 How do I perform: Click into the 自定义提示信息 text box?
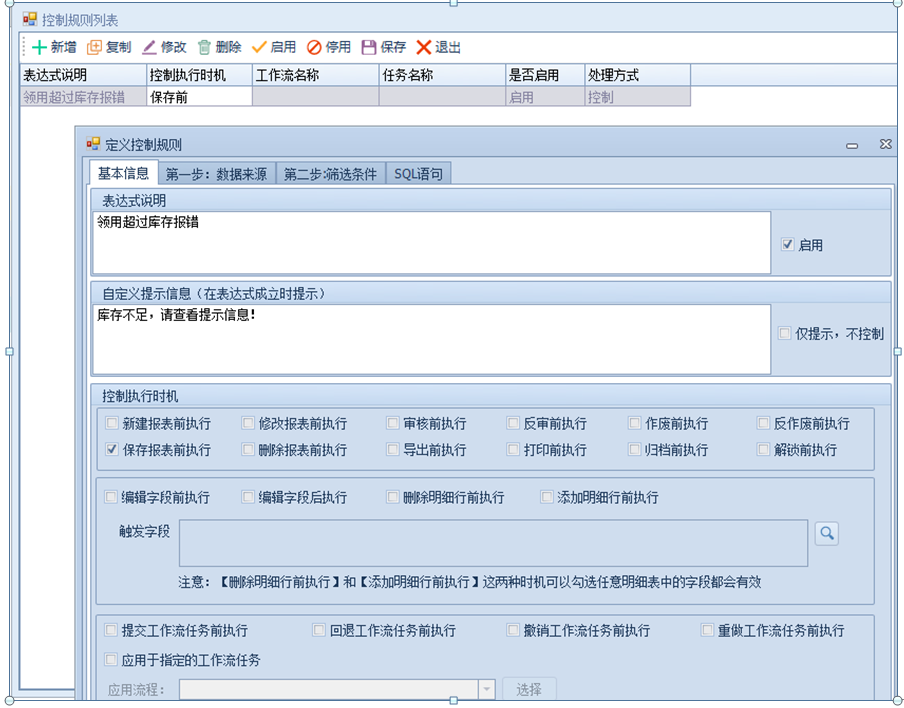[x=430, y=340]
